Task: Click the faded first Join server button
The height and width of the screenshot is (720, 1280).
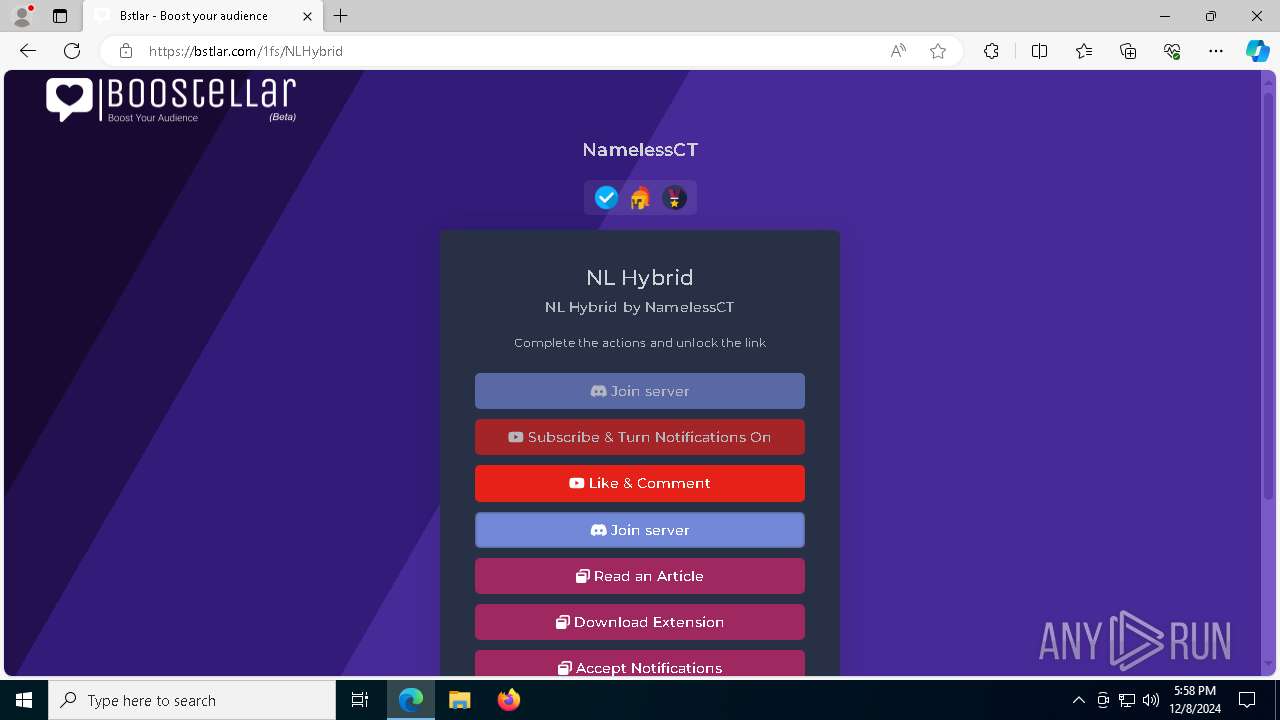Action: [x=640, y=391]
